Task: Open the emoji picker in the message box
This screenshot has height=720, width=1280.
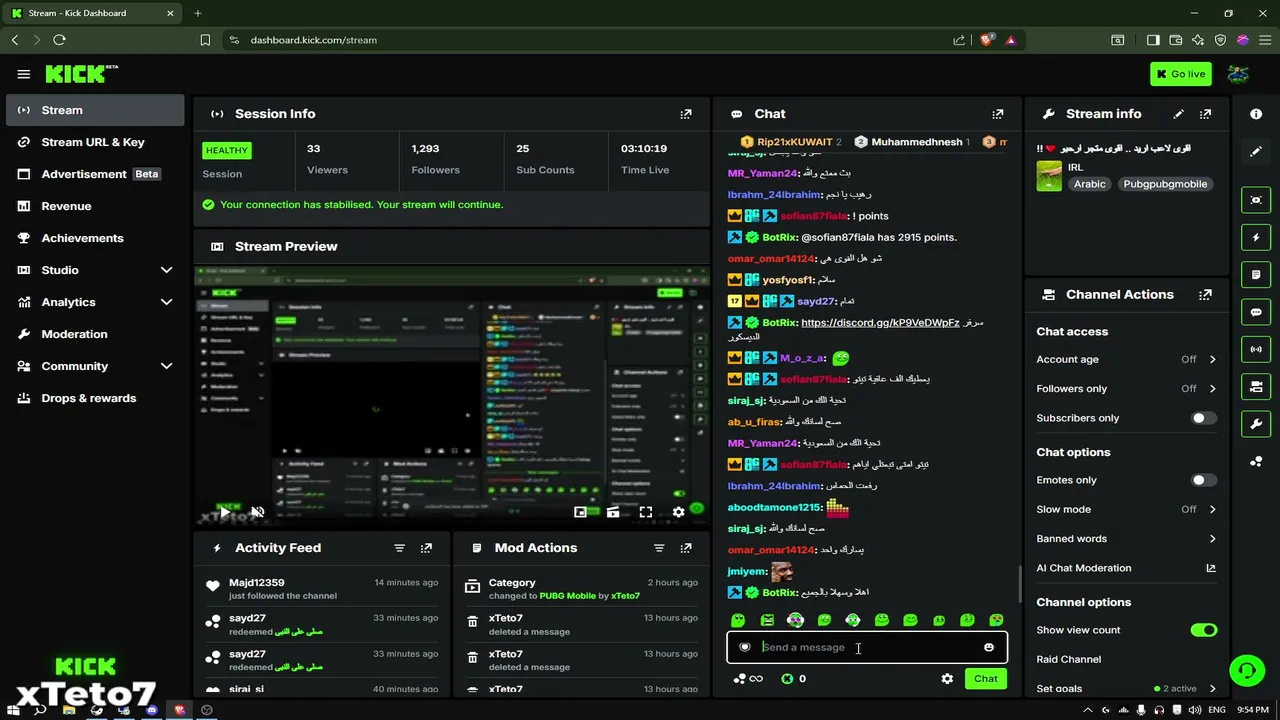Action: (x=989, y=647)
